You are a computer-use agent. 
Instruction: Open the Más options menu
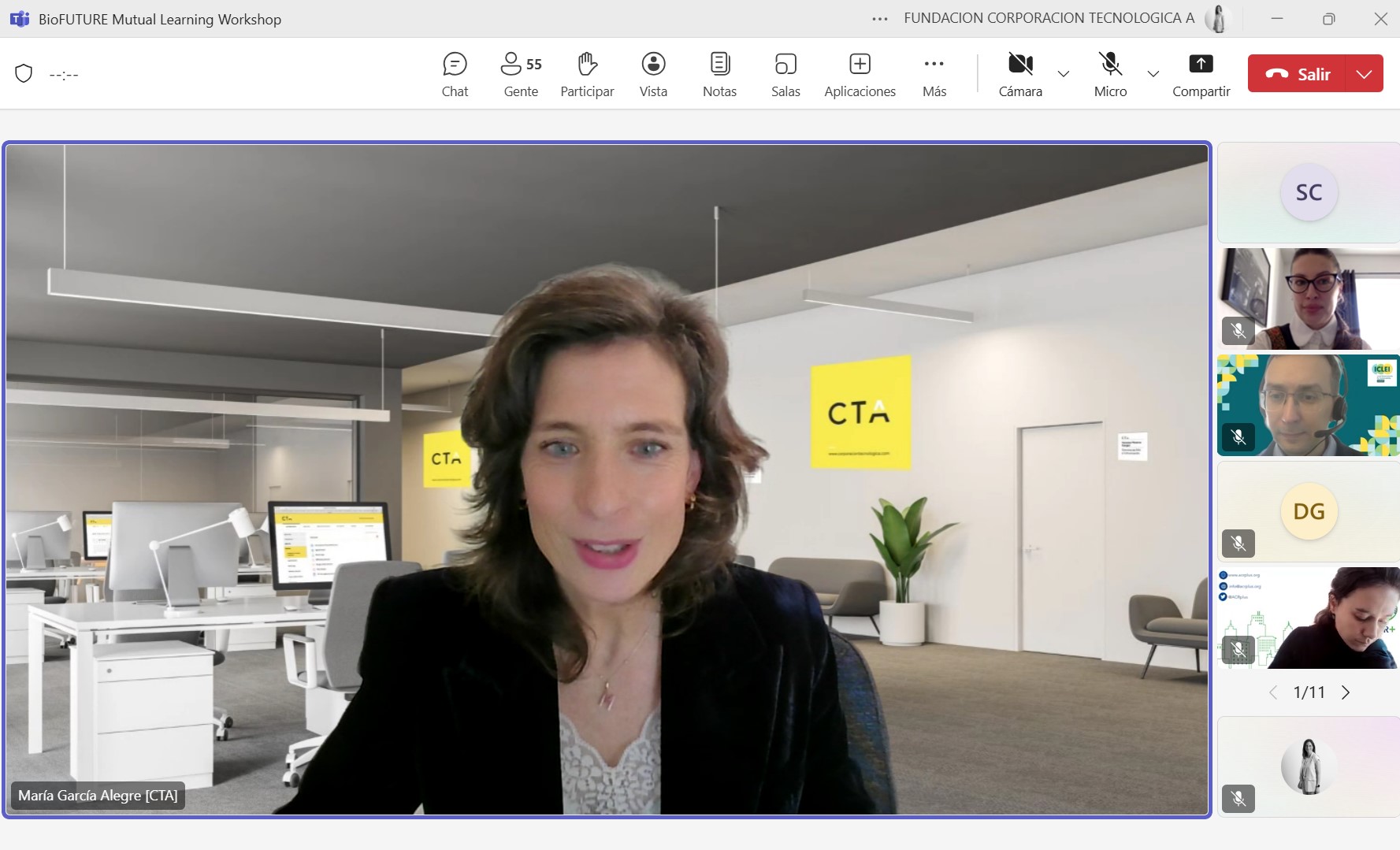point(934,75)
